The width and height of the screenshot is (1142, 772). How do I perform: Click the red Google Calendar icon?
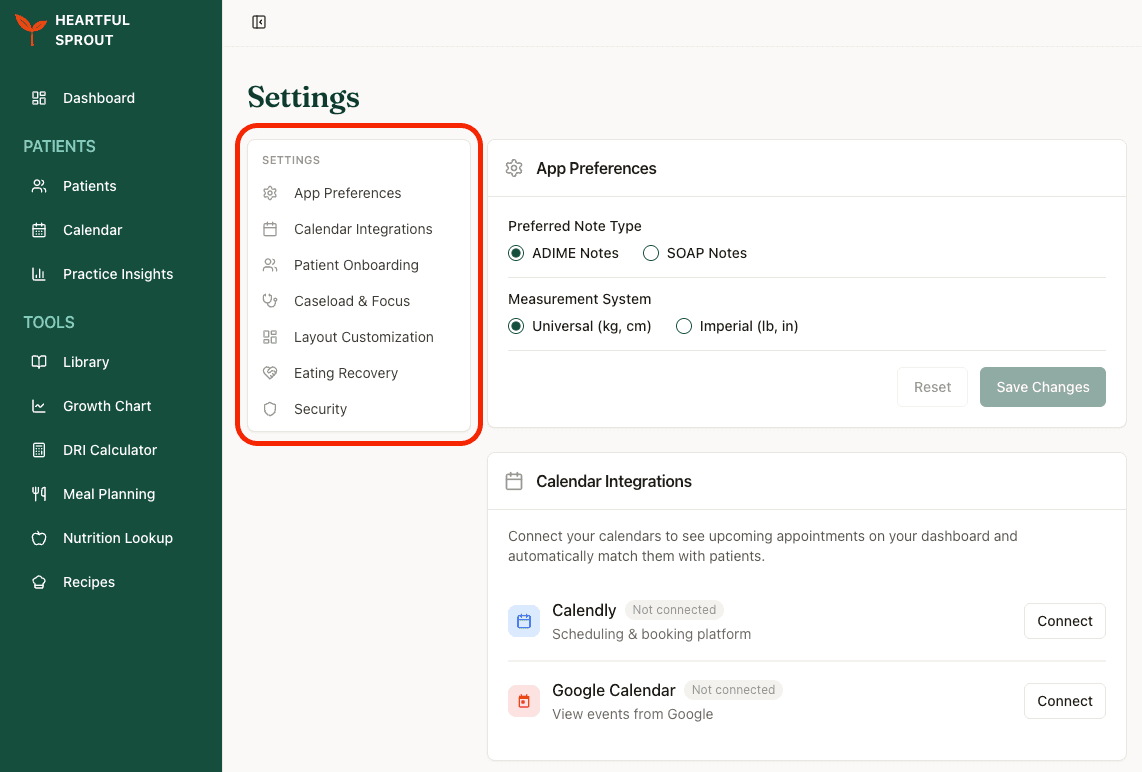tap(524, 701)
